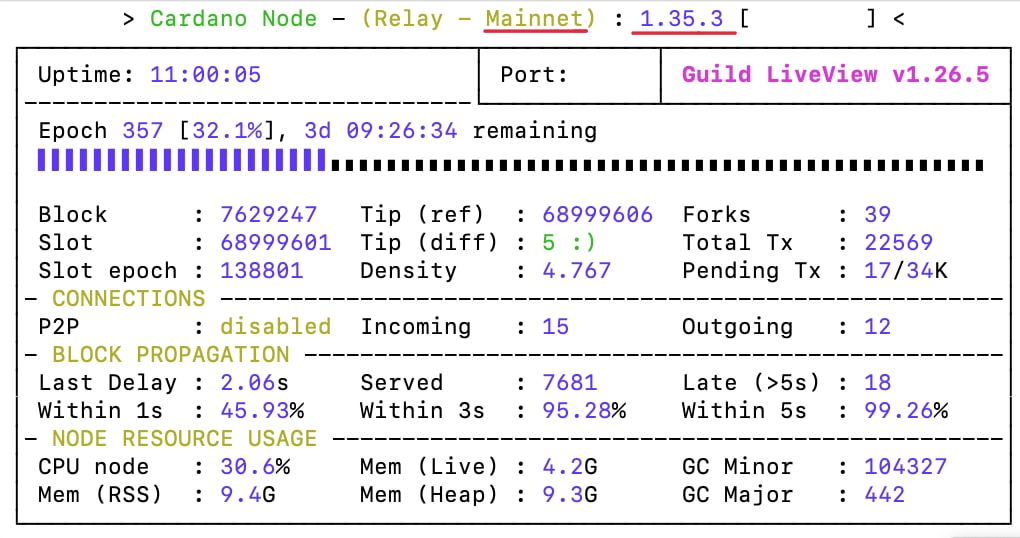Viewport: 1020px width, 538px height.
Task: Click the 'GC Minor' label
Action: 738,466
